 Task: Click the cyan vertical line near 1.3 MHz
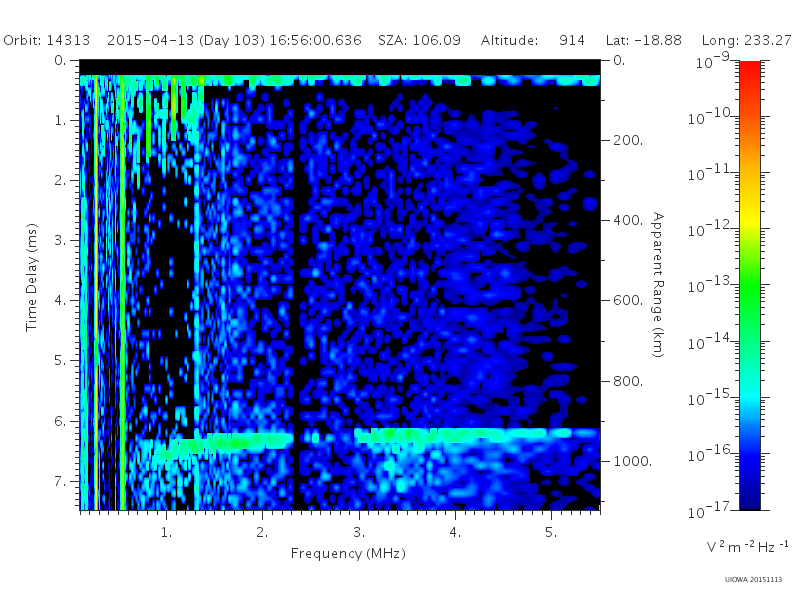[196, 327]
